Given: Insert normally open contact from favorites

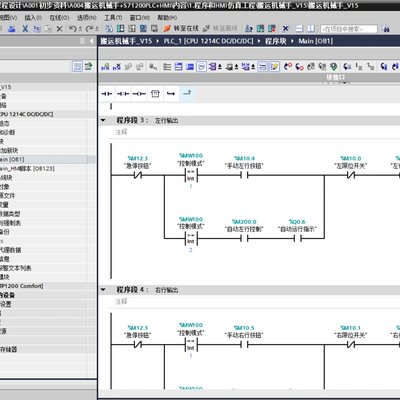Looking at the screenshot, I should [106, 94].
